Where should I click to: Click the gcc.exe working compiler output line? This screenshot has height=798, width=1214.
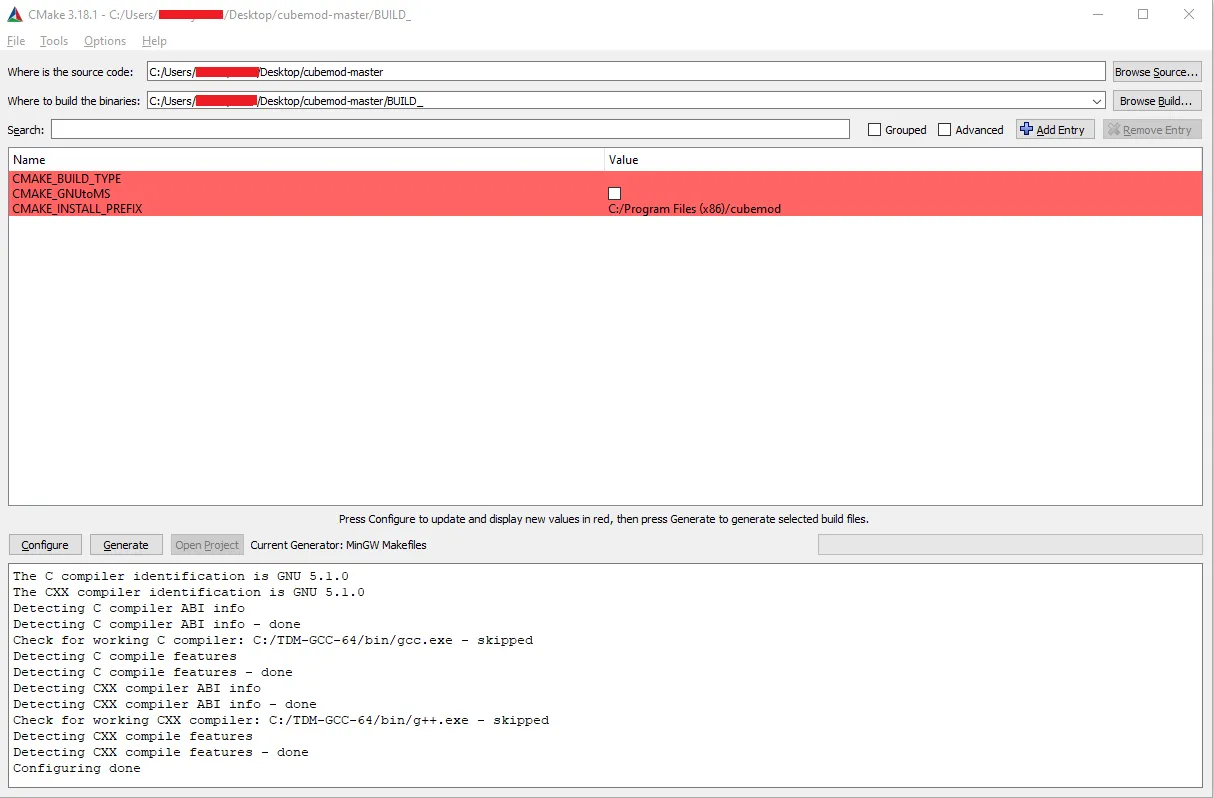tap(273, 640)
